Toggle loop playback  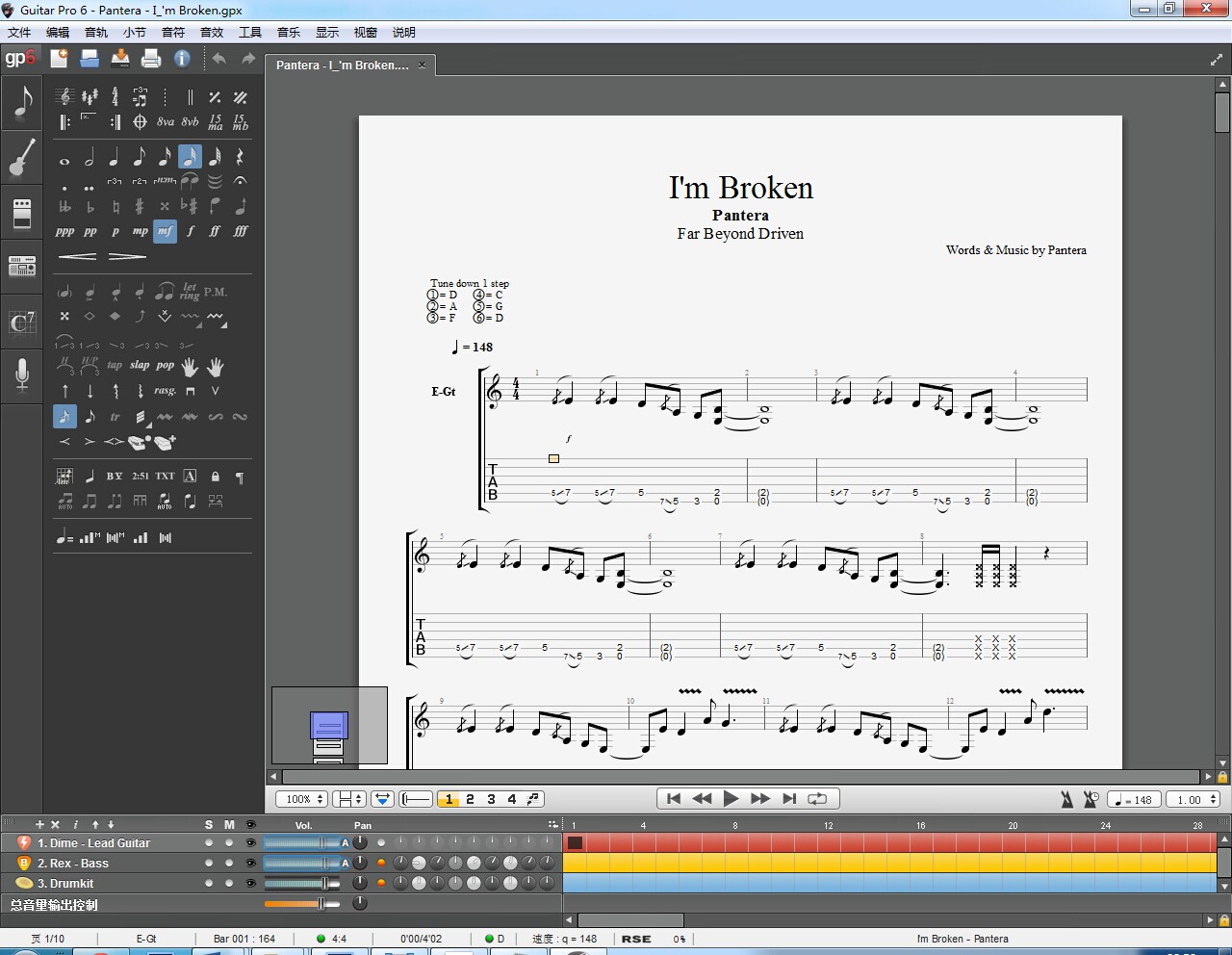click(x=817, y=799)
